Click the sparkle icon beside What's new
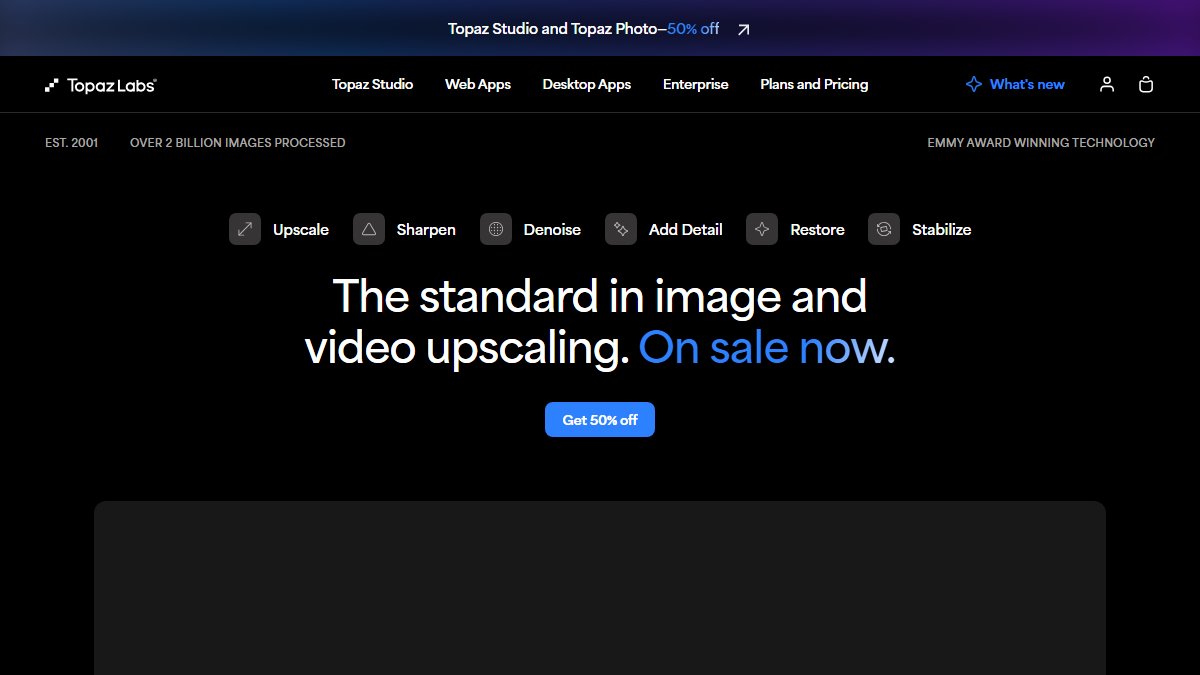 coord(973,85)
